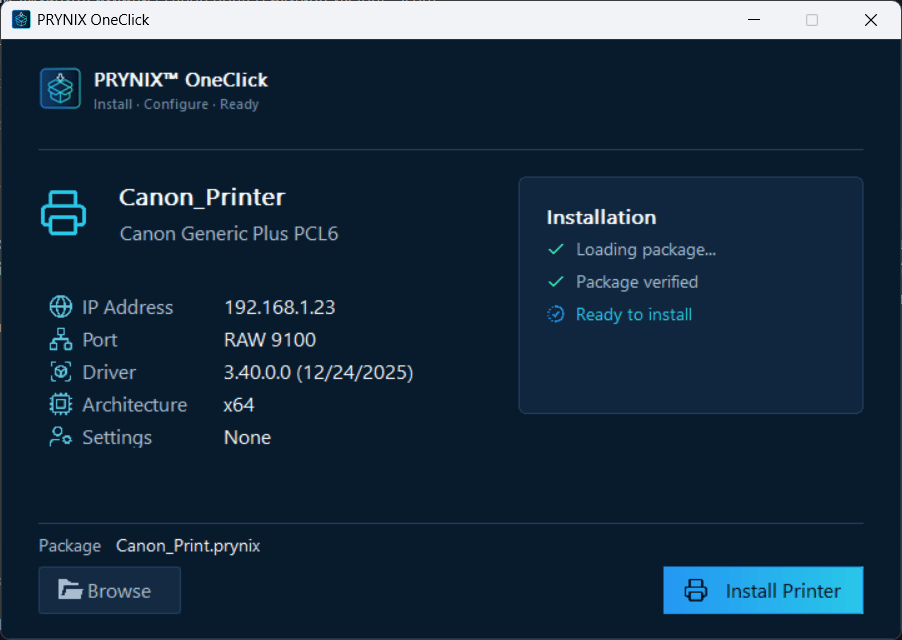Click the Architecture label
The image size is (902, 640).
point(135,405)
